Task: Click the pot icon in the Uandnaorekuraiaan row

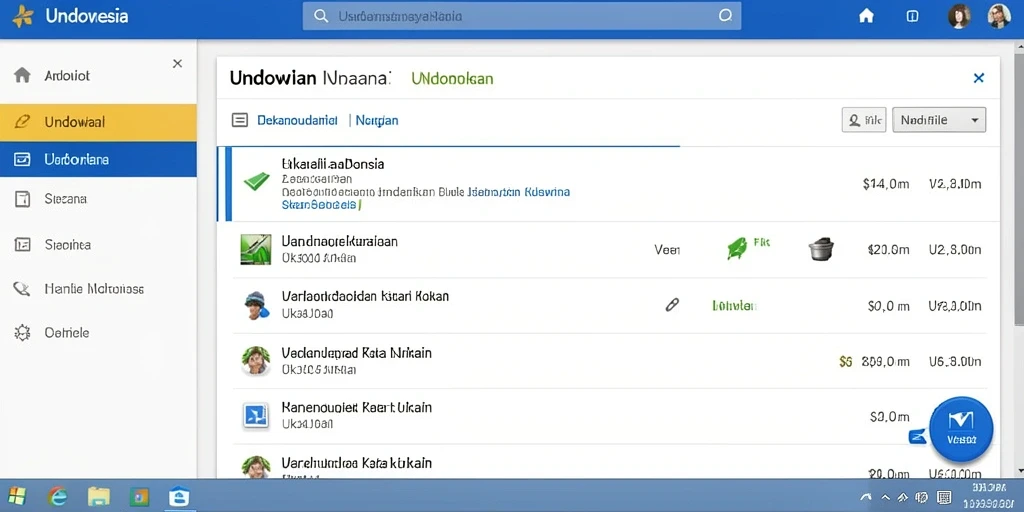Action: pyautogui.click(x=821, y=249)
